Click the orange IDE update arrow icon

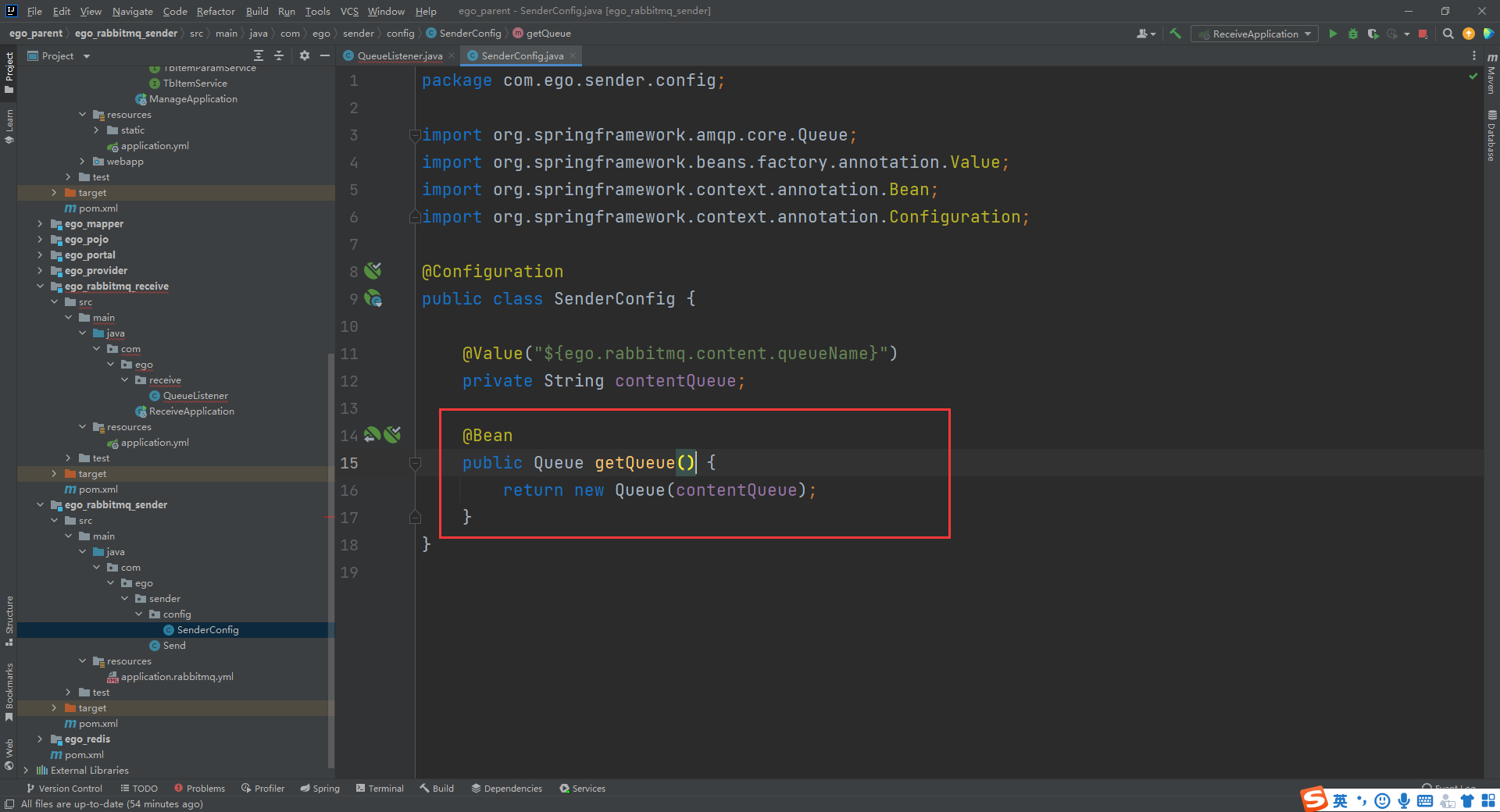1469,34
